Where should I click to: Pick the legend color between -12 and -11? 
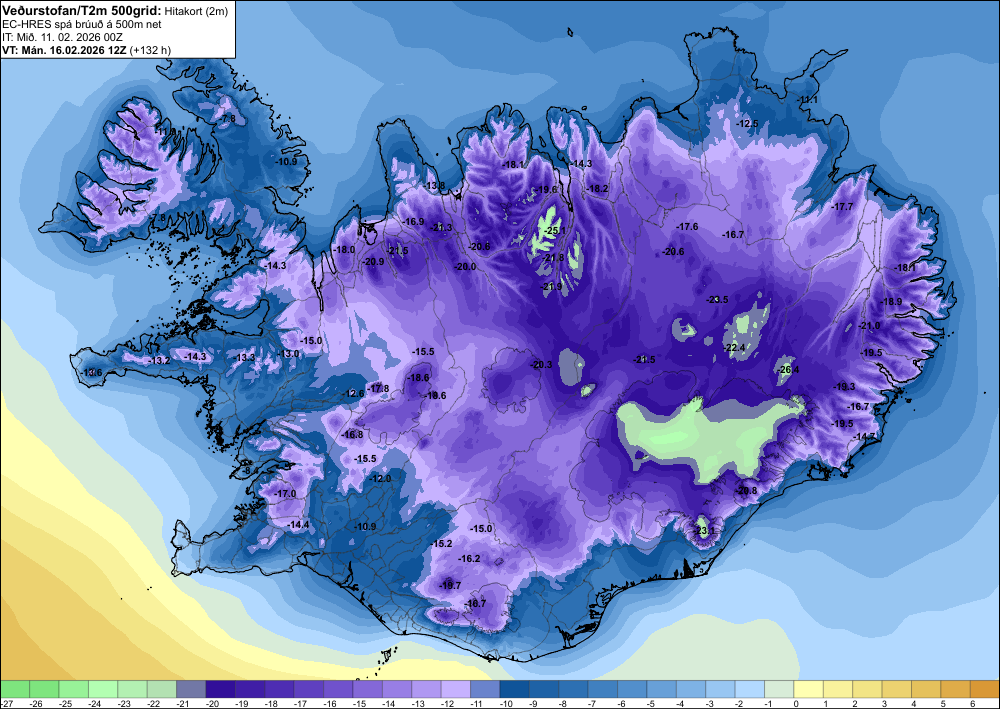point(455,689)
